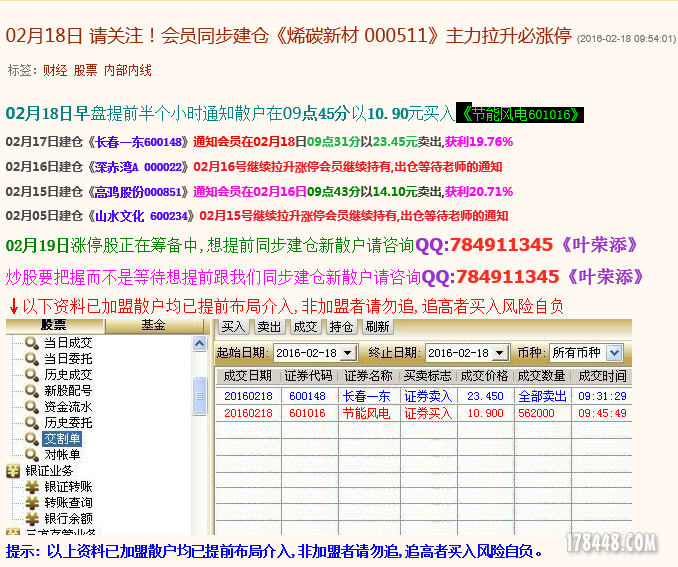Open the 起始日期 date dropdown
Screen dimensions: 678x567
(349, 353)
